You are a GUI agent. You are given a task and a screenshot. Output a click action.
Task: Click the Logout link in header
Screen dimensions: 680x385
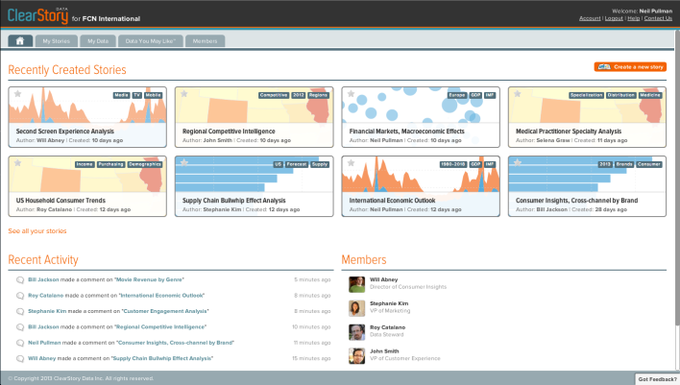point(614,18)
